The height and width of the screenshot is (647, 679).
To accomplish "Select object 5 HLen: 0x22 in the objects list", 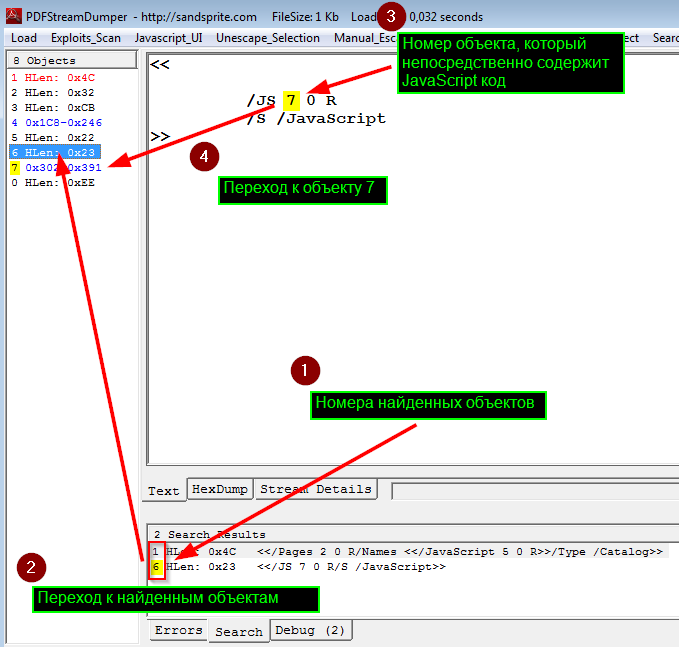I will (53, 137).
